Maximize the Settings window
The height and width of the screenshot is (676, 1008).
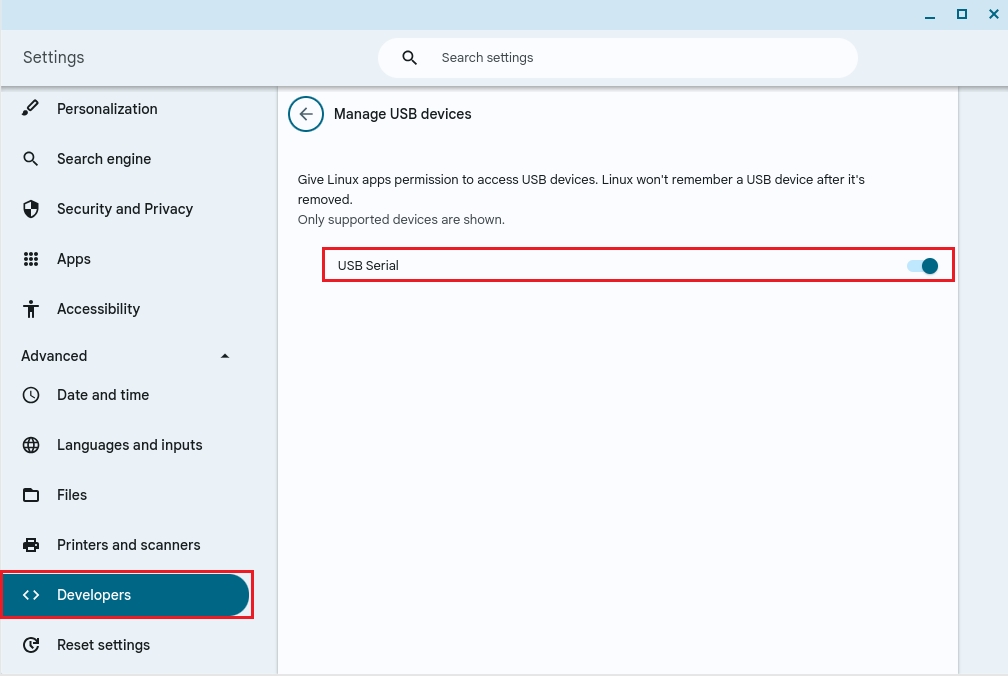point(962,14)
